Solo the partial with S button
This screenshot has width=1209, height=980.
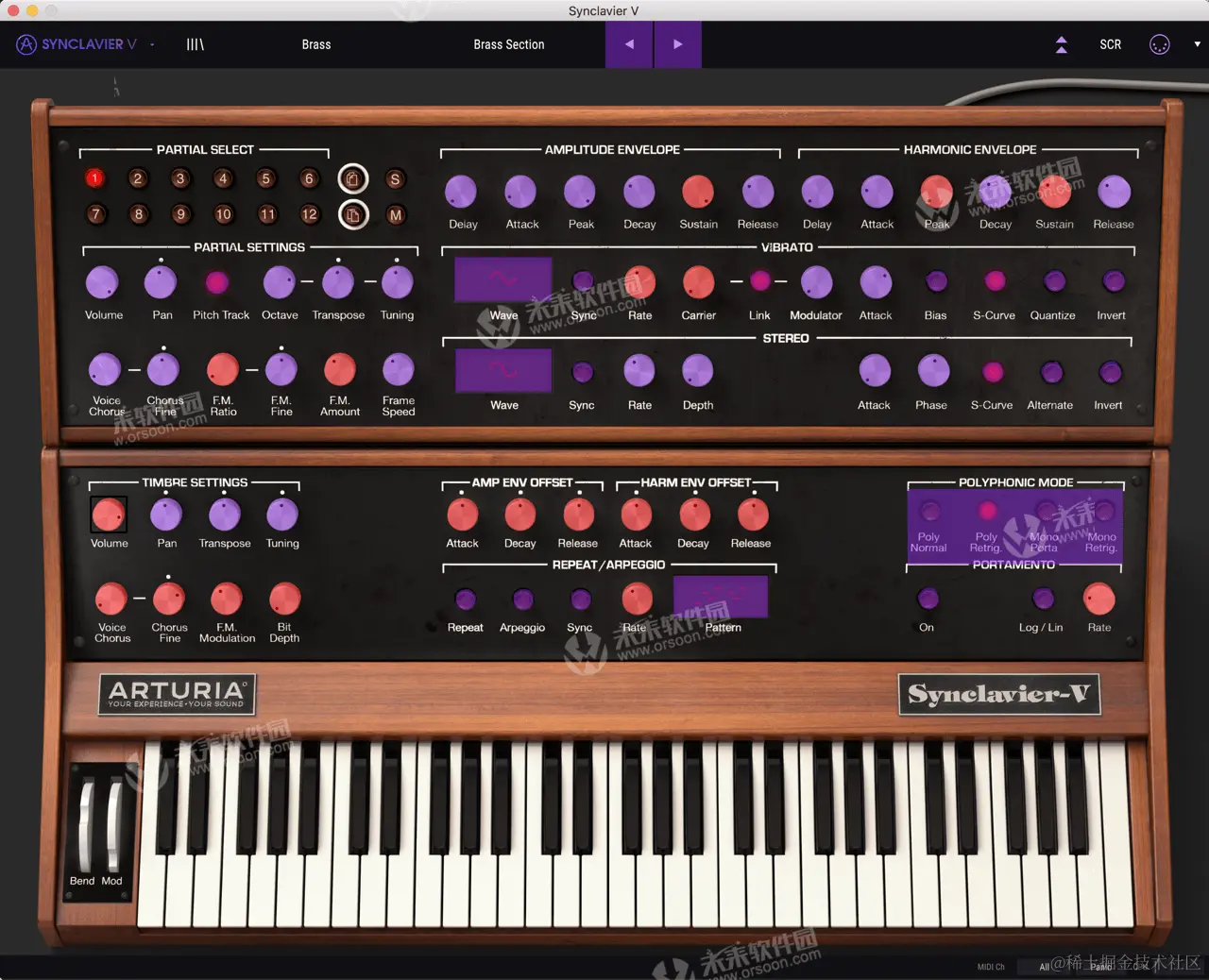395,178
